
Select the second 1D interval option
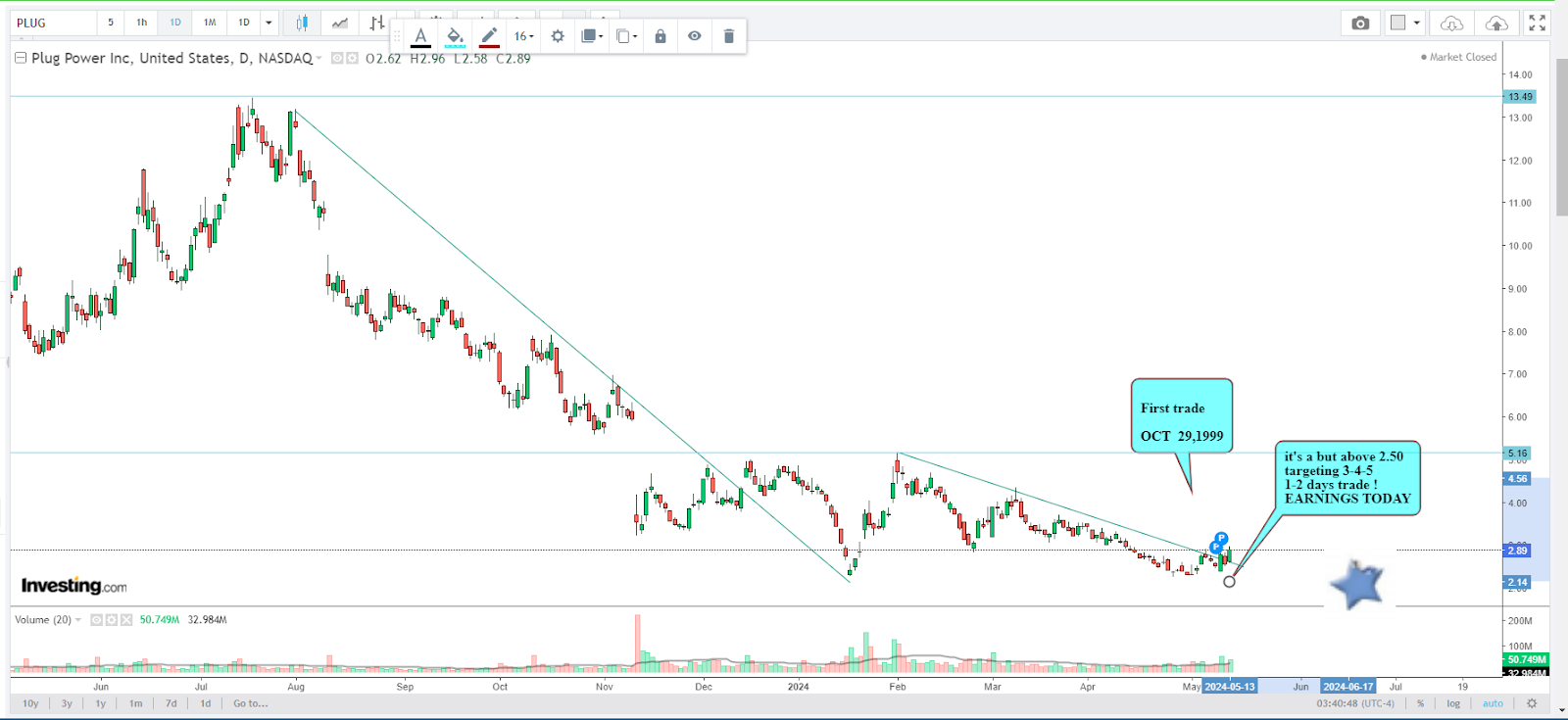point(244,23)
